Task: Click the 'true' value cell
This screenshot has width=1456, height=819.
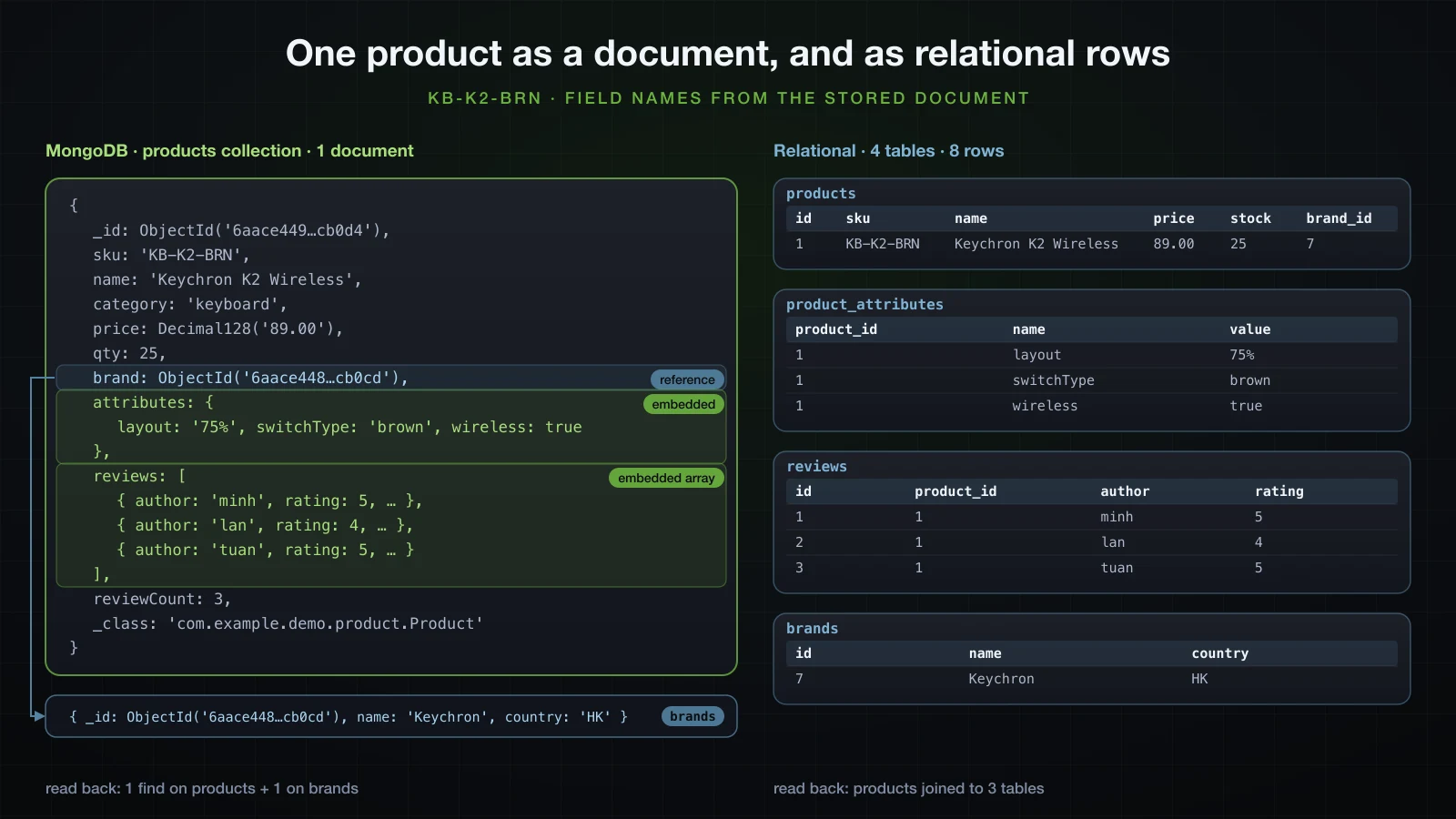Action: [x=1246, y=406]
